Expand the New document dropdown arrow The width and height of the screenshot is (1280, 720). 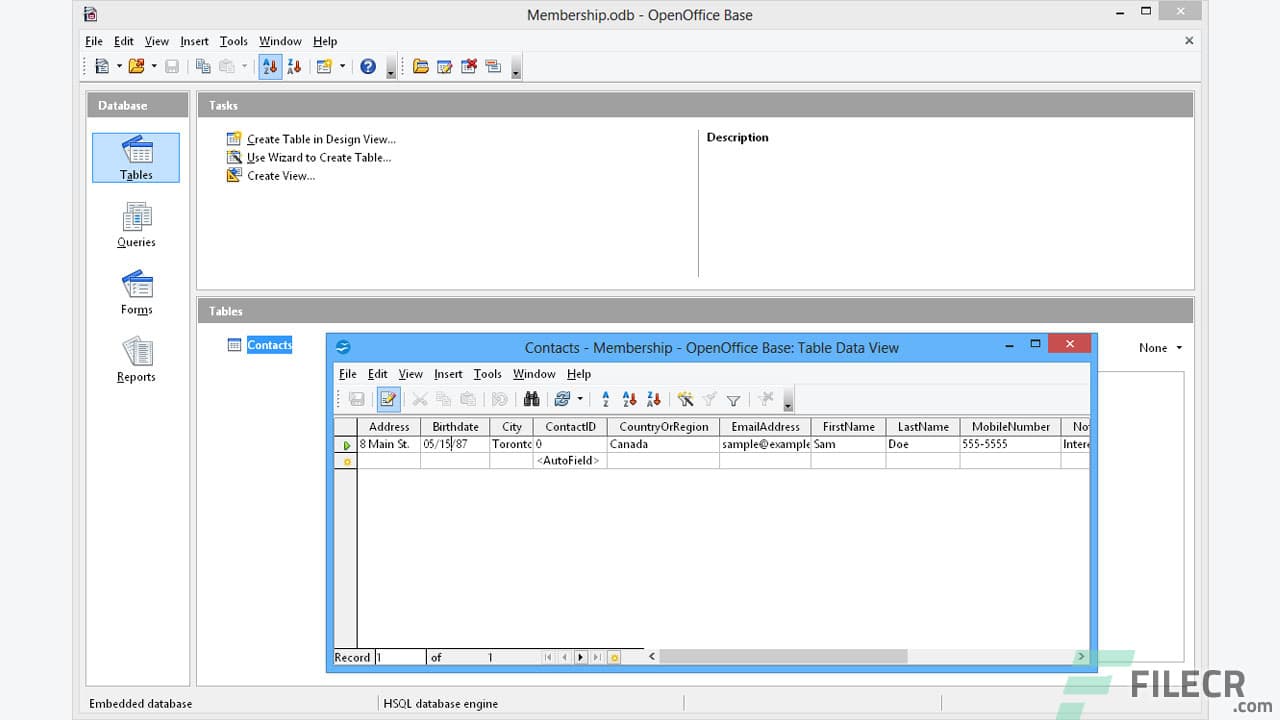pos(117,66)
